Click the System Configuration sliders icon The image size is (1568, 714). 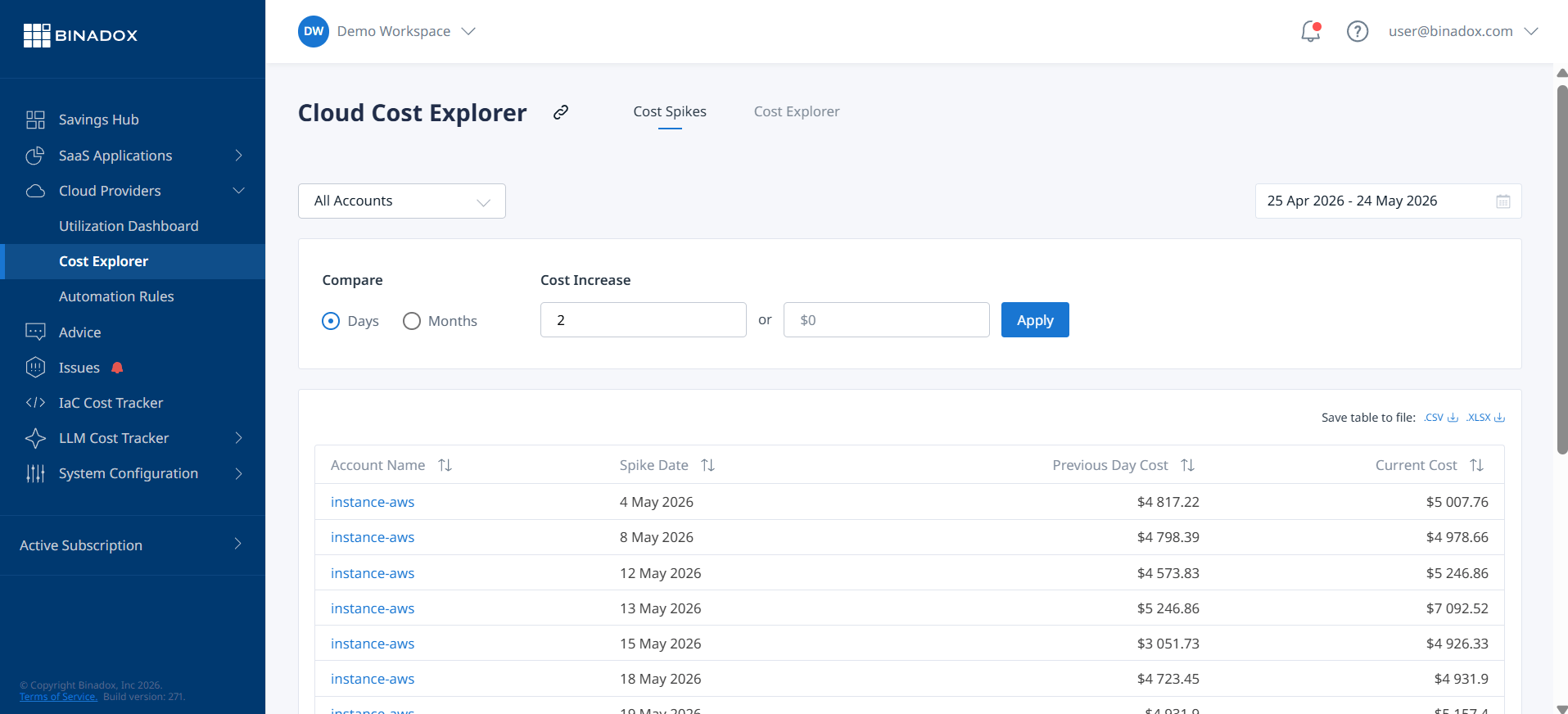pos(35,473)
